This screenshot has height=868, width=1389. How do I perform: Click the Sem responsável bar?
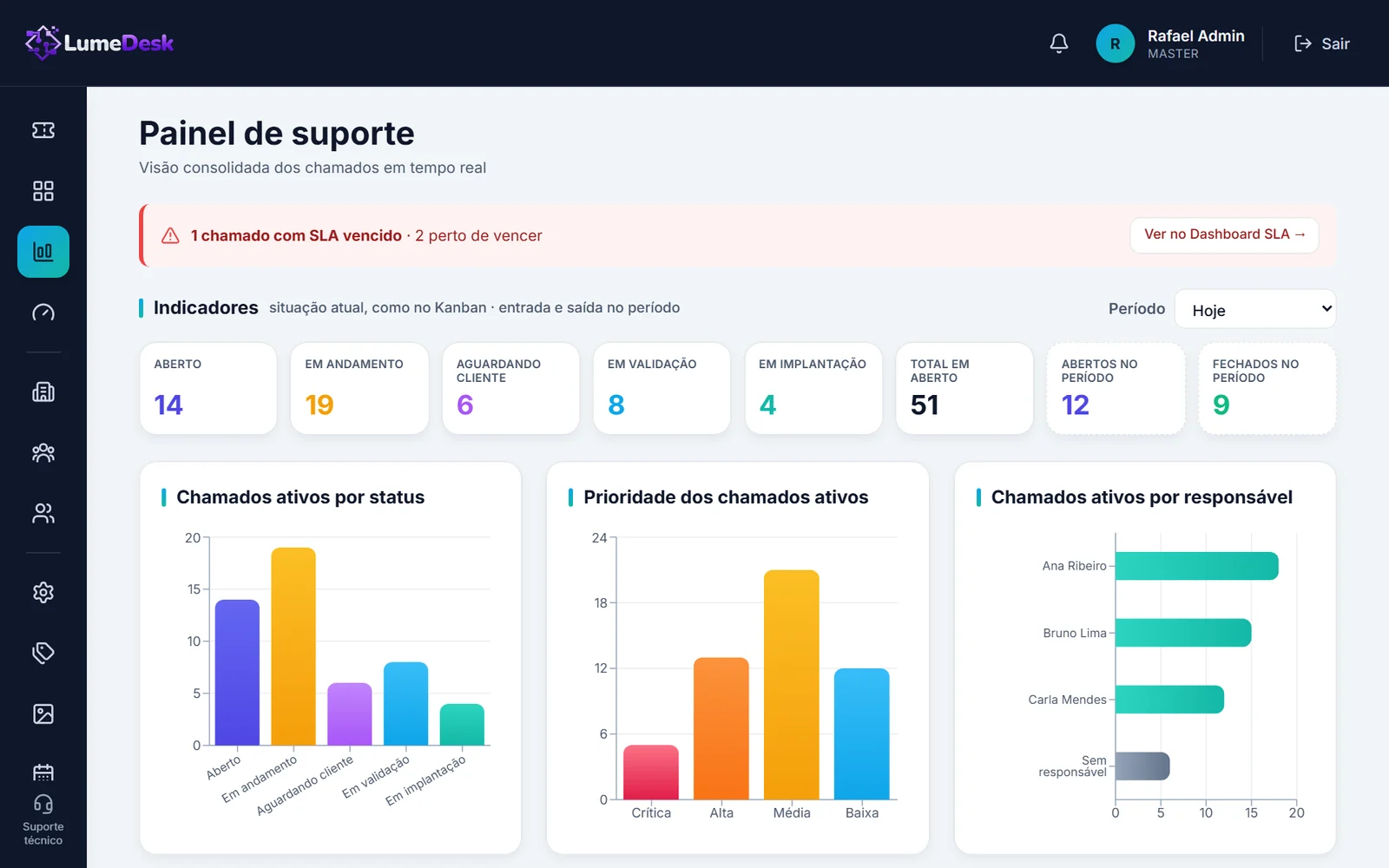(1142, 766)
